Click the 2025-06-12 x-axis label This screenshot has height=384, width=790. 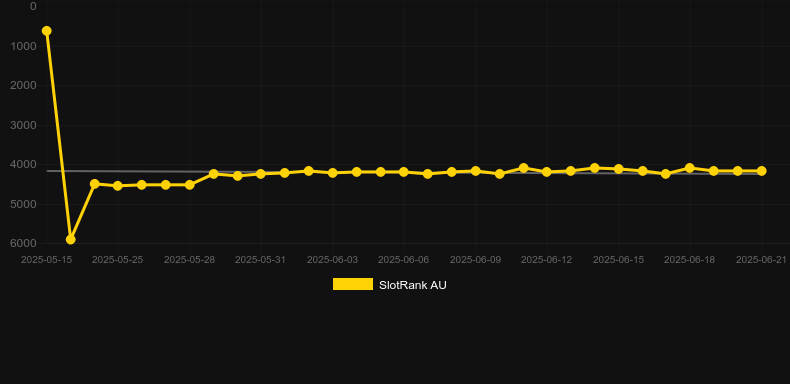coord(547,260)
